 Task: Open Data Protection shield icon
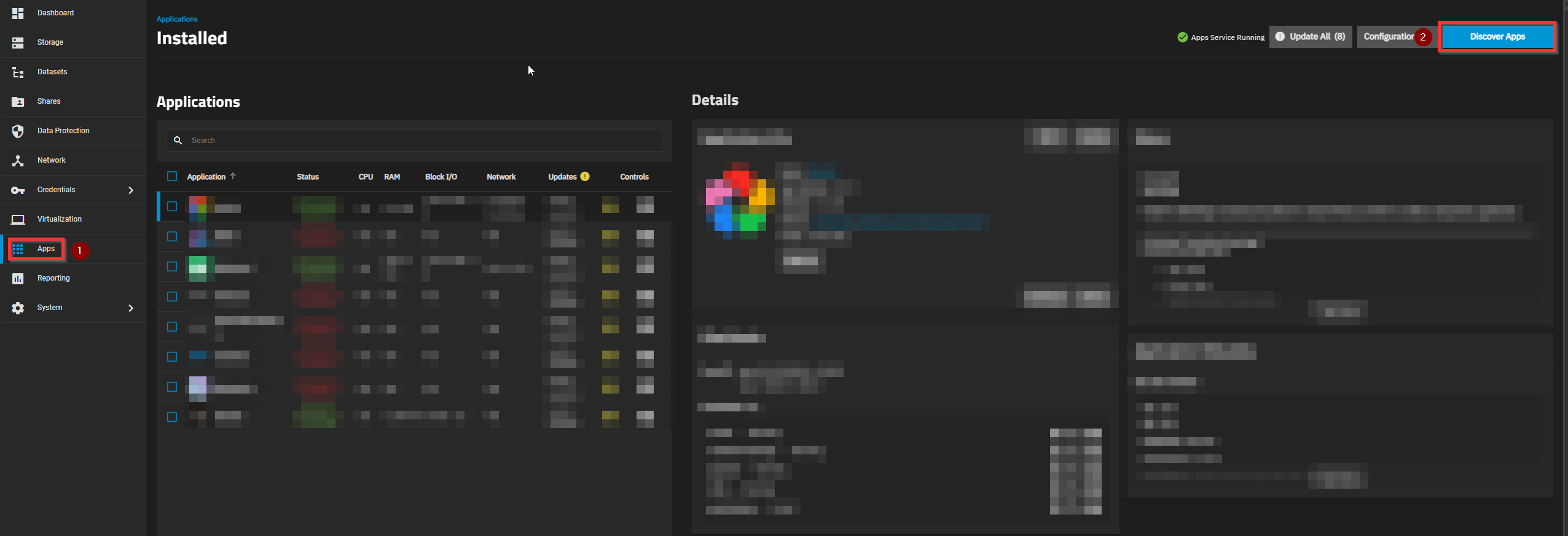click(x=18, y=131)
